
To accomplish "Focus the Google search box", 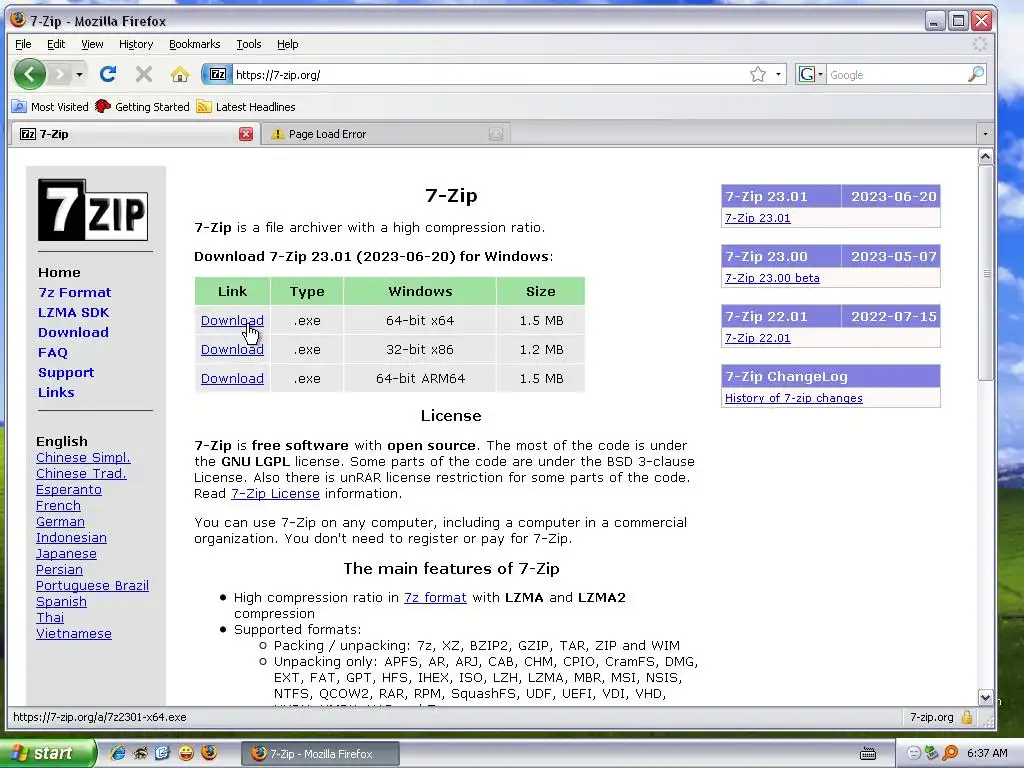I will 896,74.
